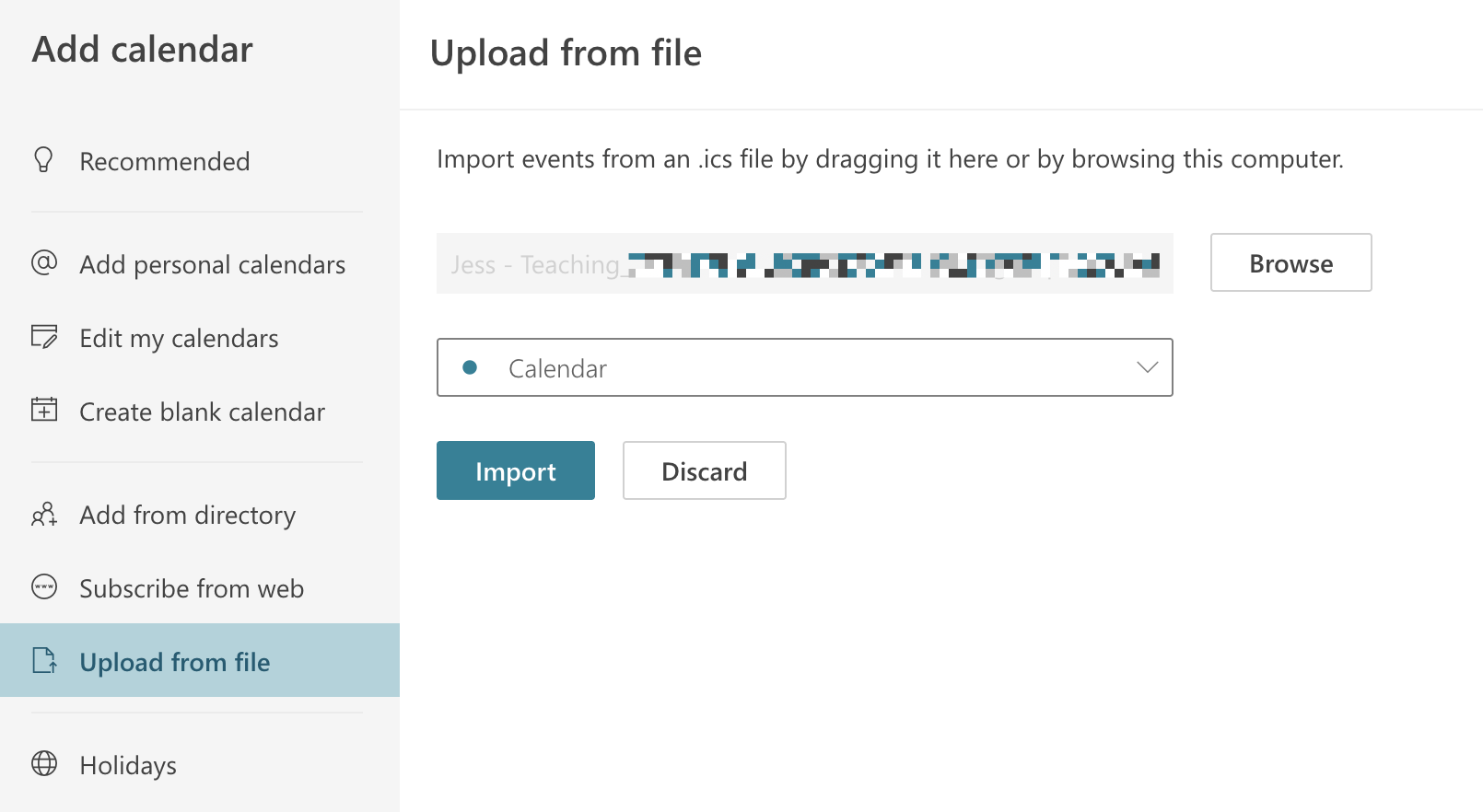Click the Jess - Teaching filename field
This screenshot has height=812, width=1483.
tap(803, 264)
